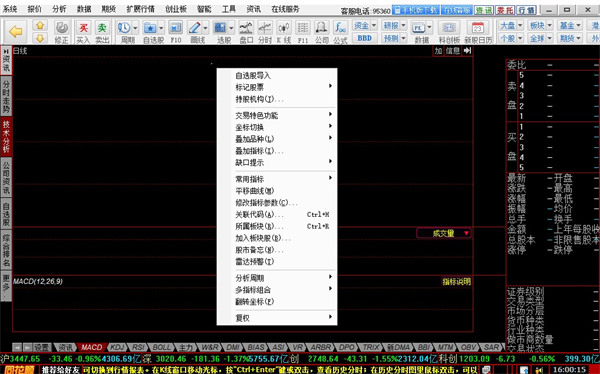Click the 卖出 sell icon
Image resolution: width=600 pixels, height=374 pixels.
(101, 28)
